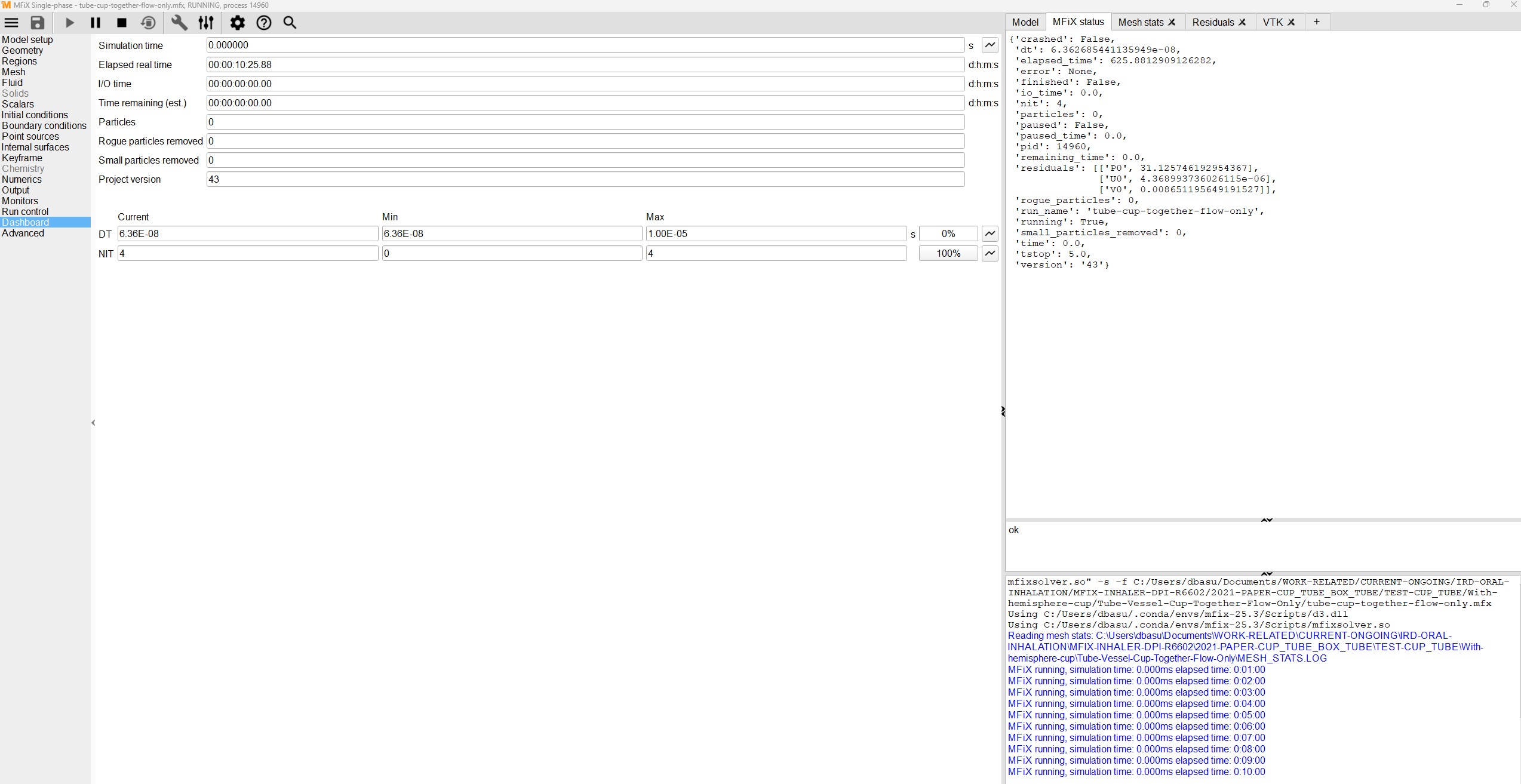Switch to the Residuals tab

(x=1212, y=22)
